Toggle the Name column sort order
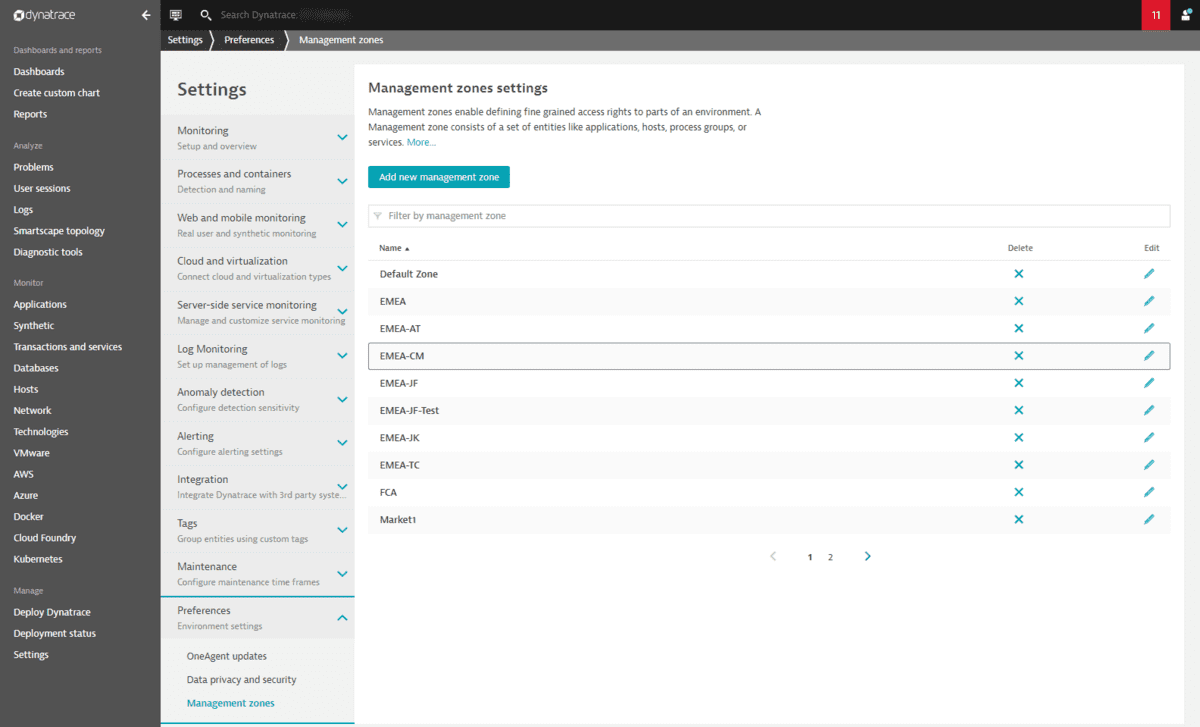 [390, 247]
